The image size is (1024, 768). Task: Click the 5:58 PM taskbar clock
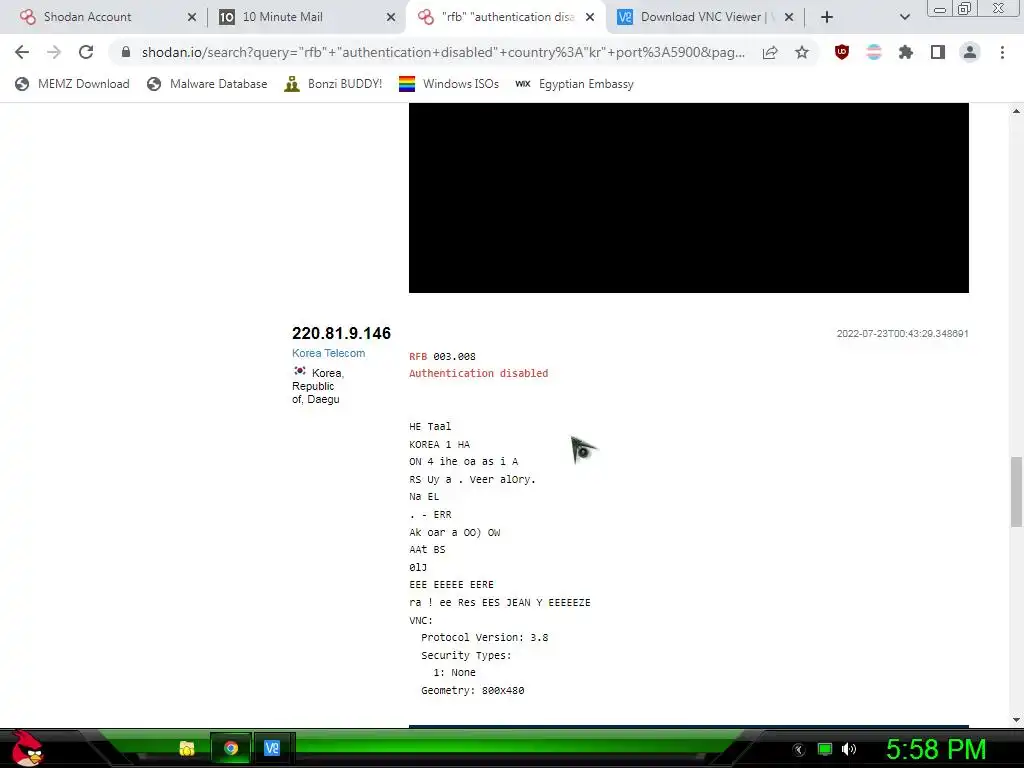936,749
